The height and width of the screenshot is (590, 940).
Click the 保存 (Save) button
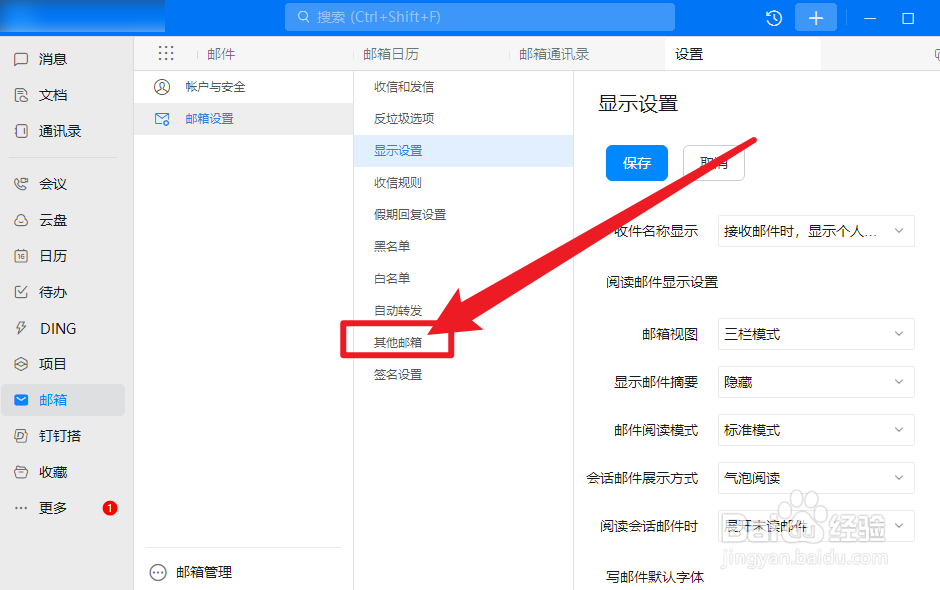click(636, 163)
